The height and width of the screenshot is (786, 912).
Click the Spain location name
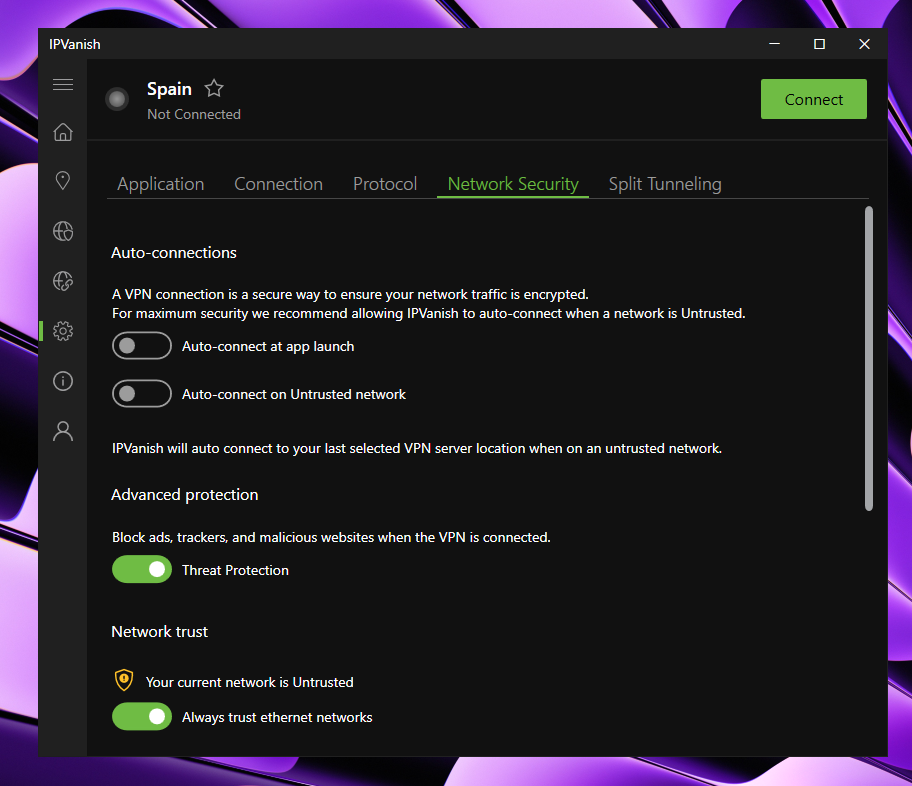point(169,89)
